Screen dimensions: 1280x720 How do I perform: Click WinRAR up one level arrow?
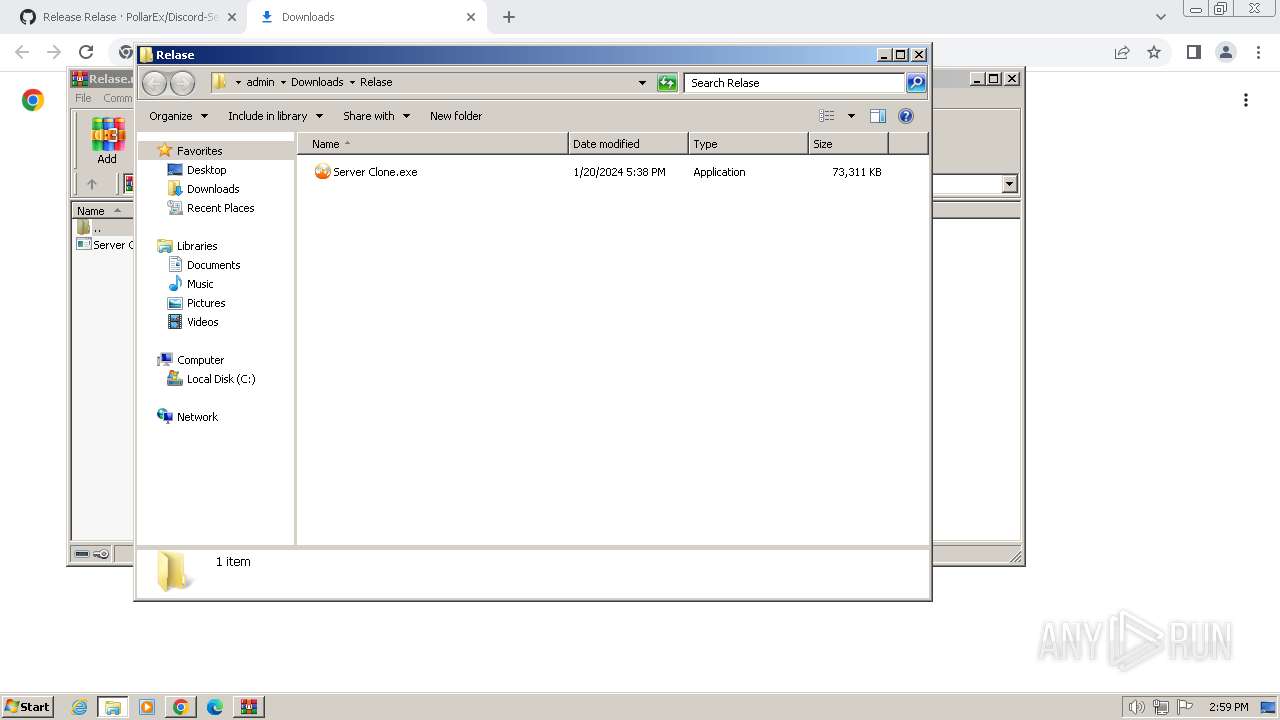[92, 184]
